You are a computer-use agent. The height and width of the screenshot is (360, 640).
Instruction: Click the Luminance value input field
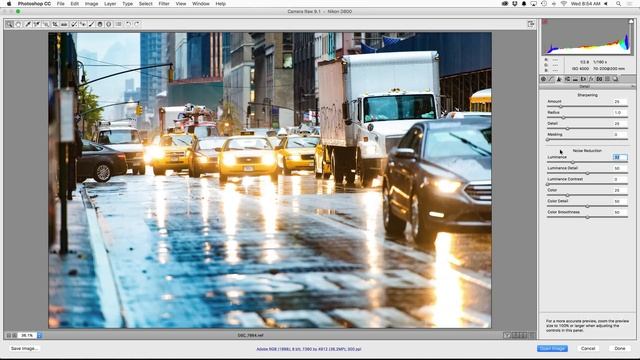pos(620,157)
